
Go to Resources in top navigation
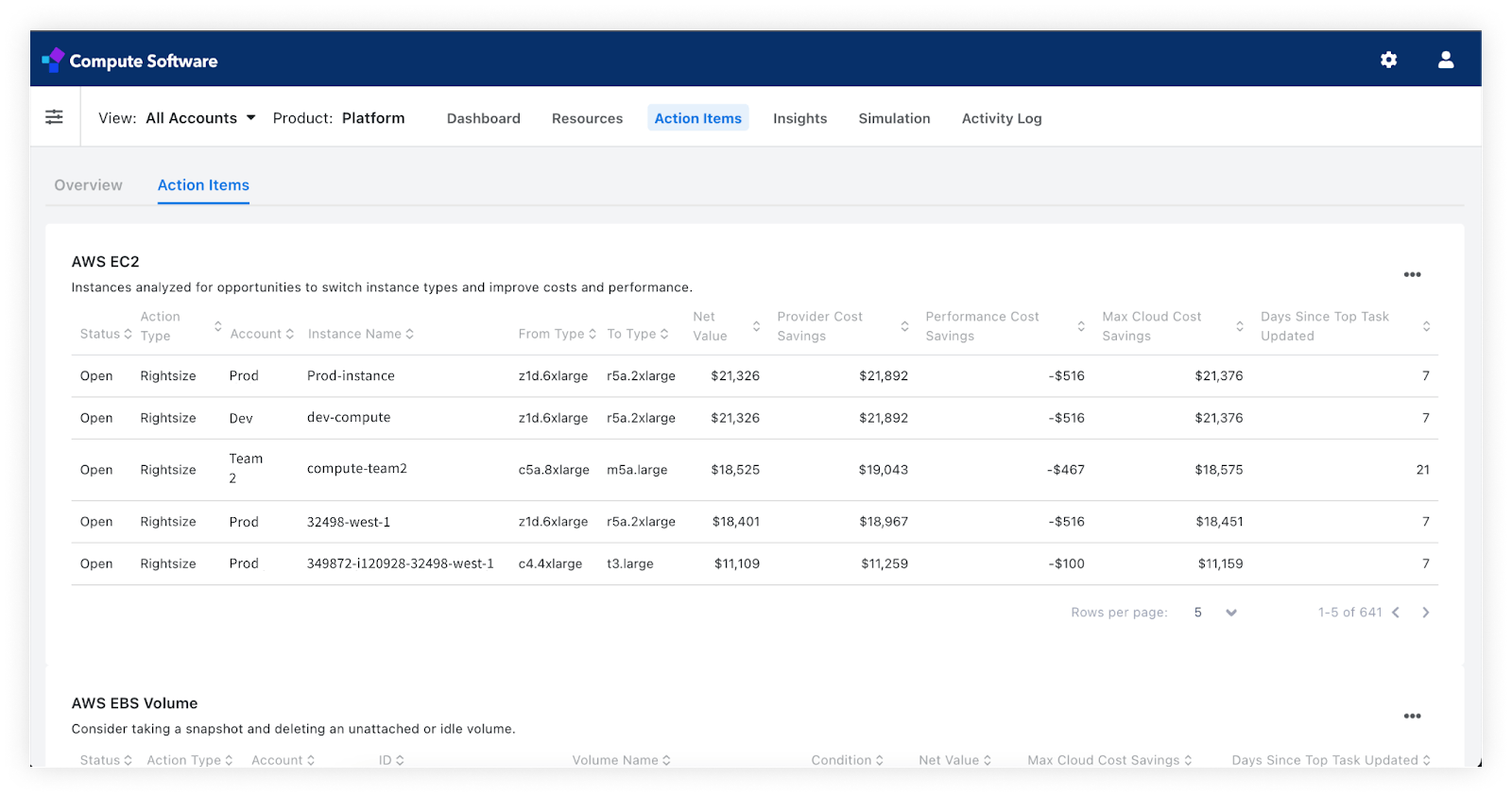[587, 118]
